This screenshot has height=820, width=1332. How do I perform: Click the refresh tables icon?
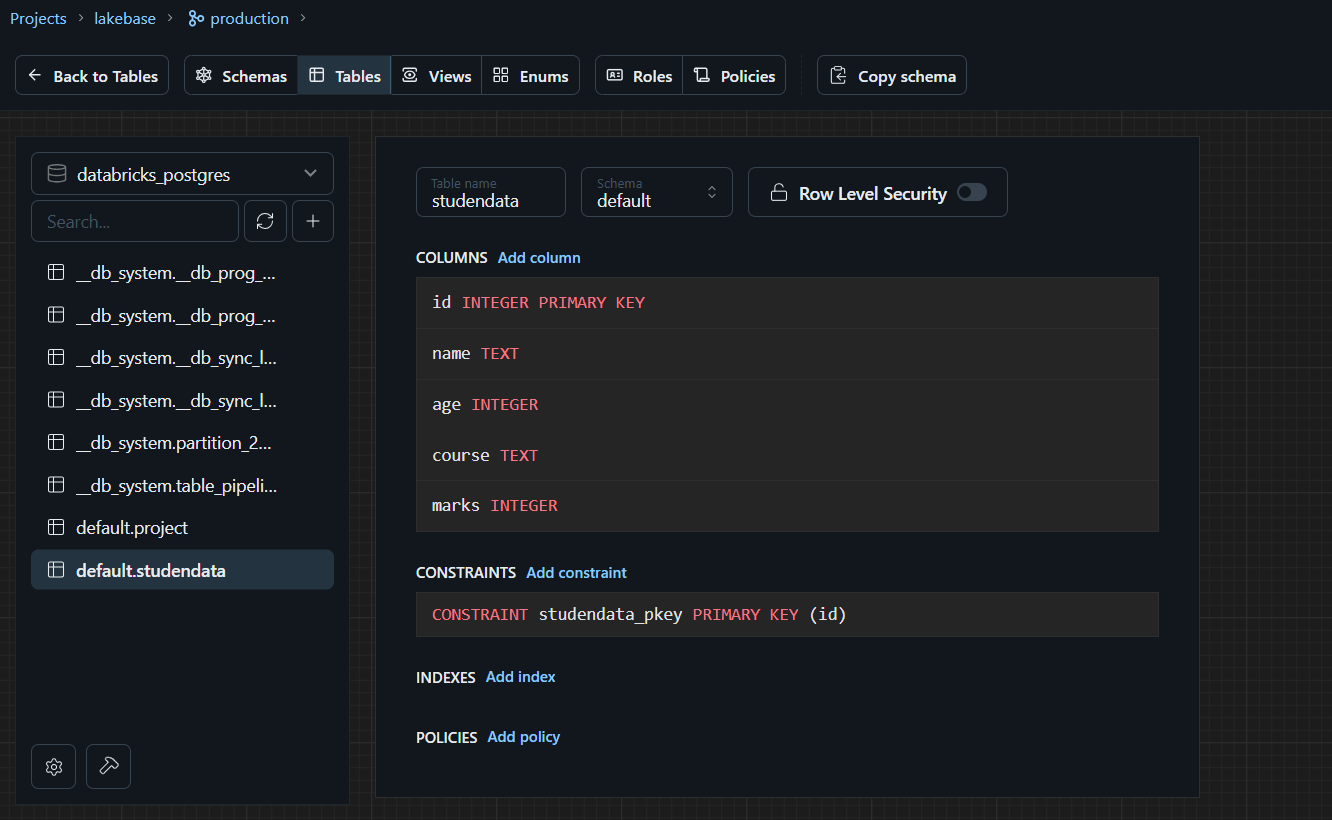[265, 221]
